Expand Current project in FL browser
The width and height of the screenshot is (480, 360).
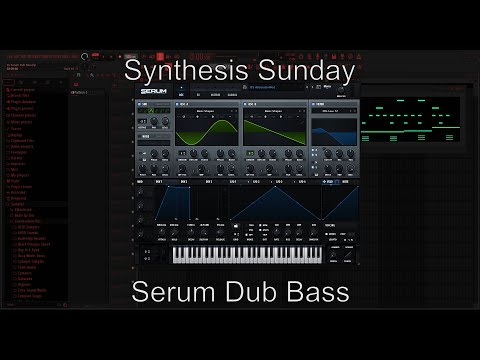click(x=21, y=90)
